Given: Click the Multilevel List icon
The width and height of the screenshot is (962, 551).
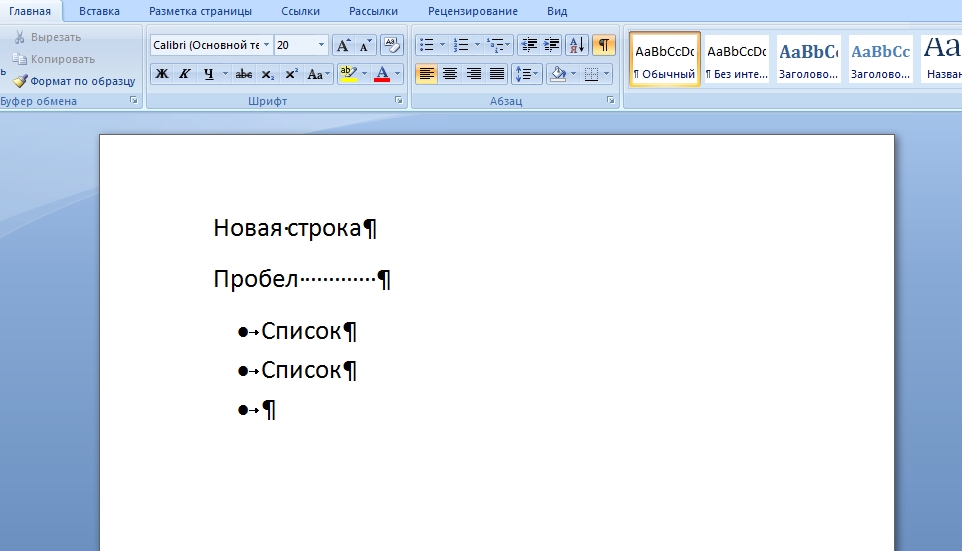Looking at the screenshot, I should pos(494,45).
